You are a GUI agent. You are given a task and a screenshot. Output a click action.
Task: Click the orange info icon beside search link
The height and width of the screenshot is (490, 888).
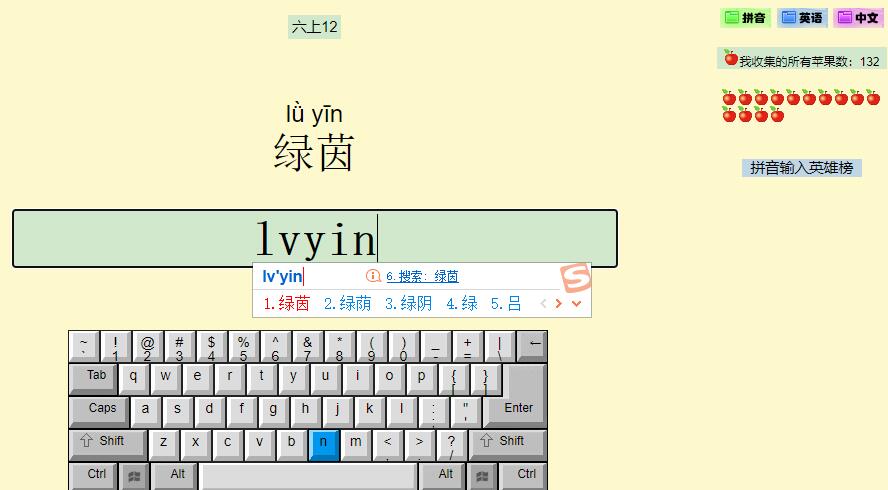(373, 276)
